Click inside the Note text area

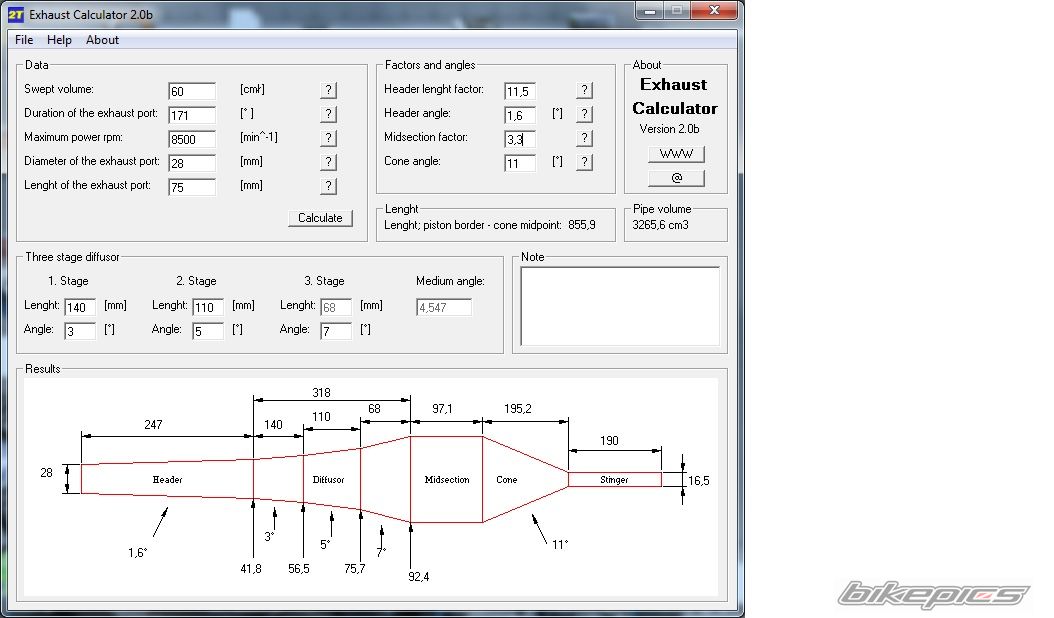point(620,307)
